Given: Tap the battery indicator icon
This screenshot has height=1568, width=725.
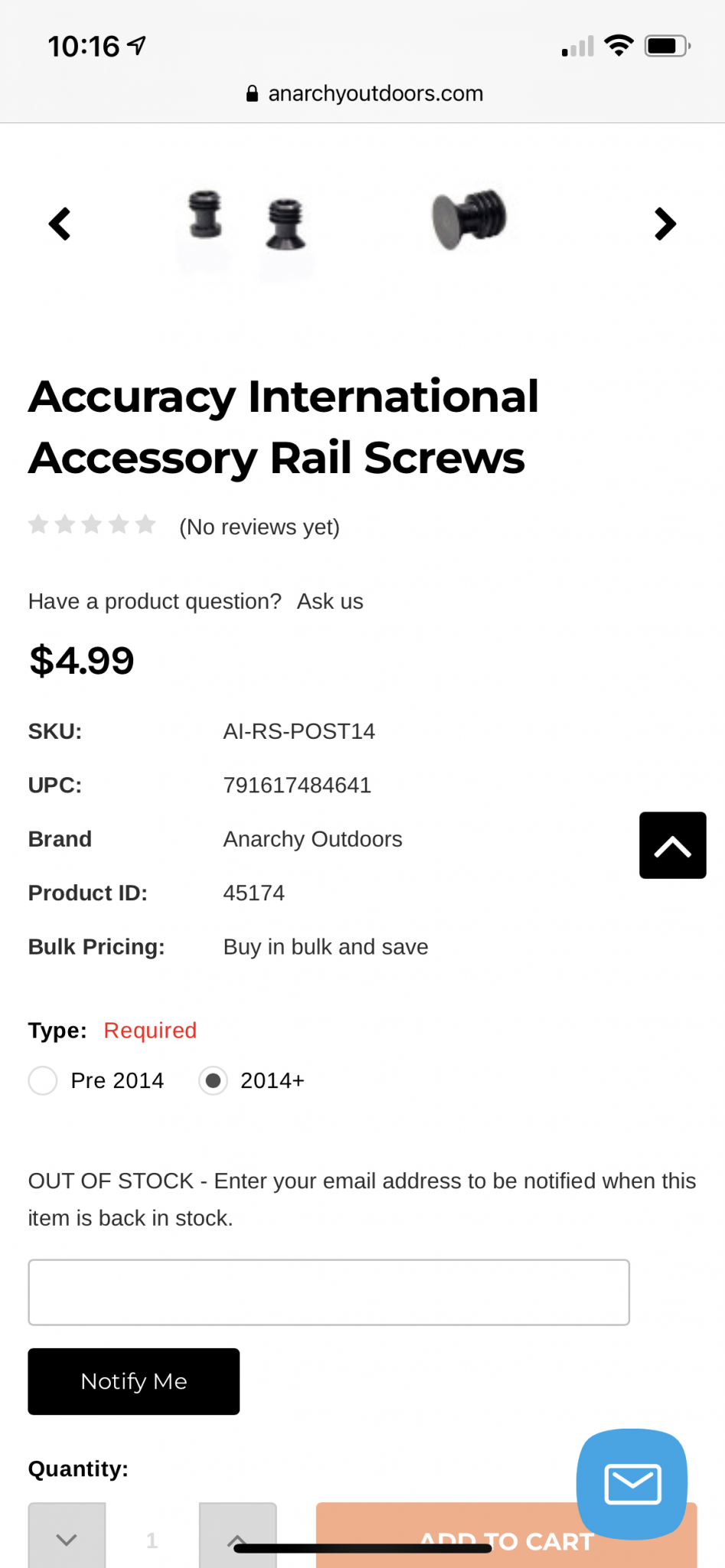Looking at the screenshot, I should pyautogui.click(x=667, y=46).
